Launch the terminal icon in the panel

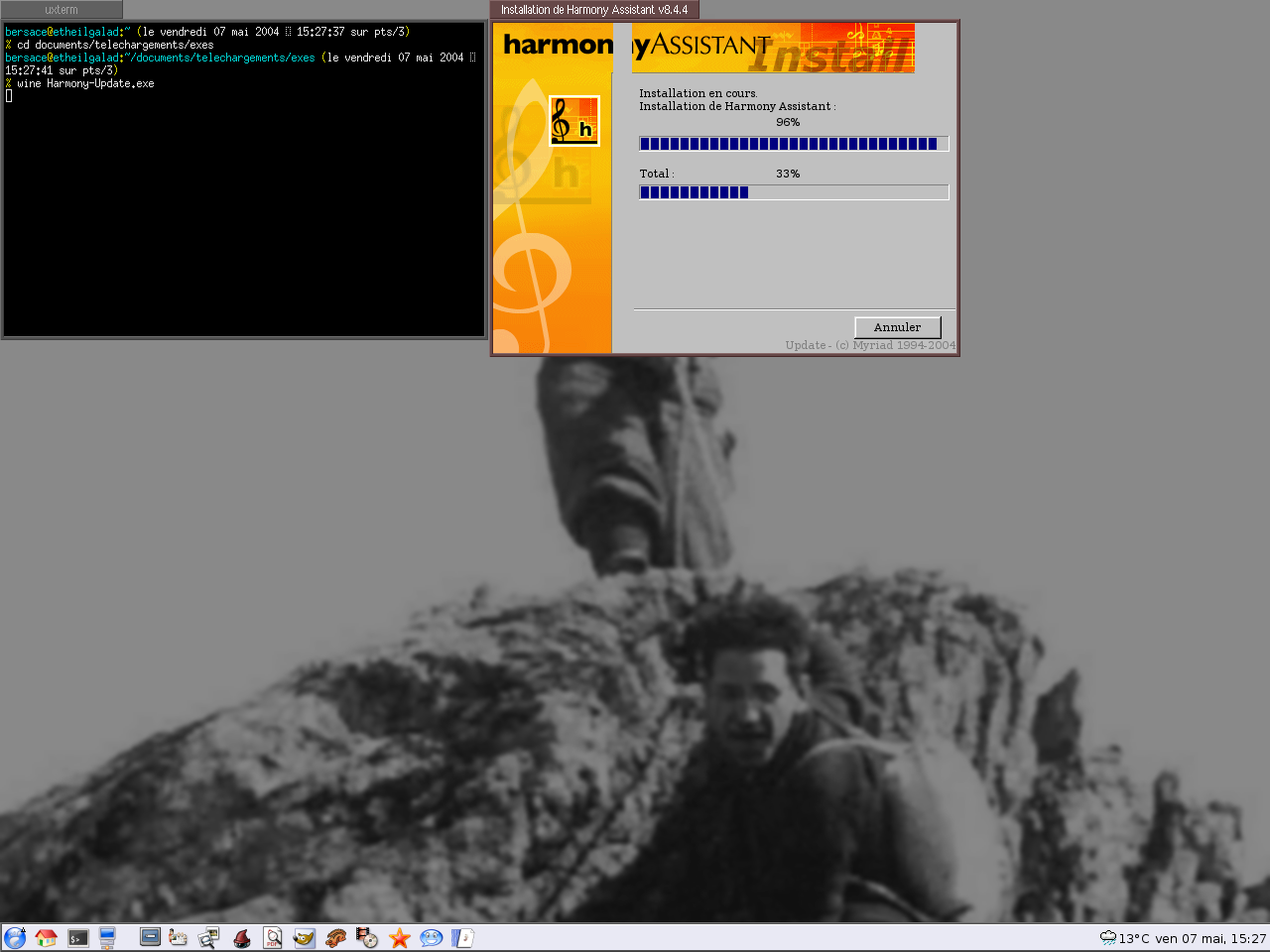(78, 938)
